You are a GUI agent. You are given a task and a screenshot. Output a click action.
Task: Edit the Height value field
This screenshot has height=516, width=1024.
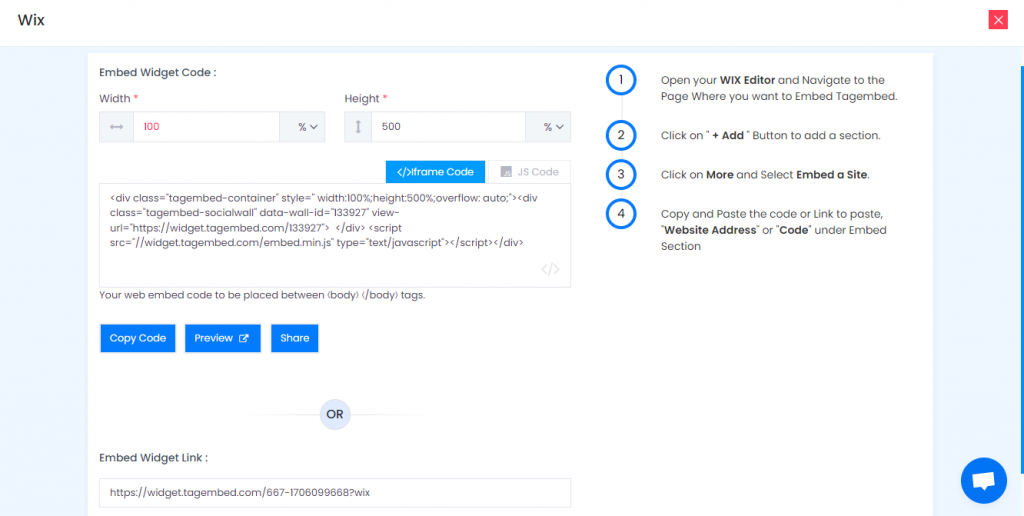coord(448,127)
